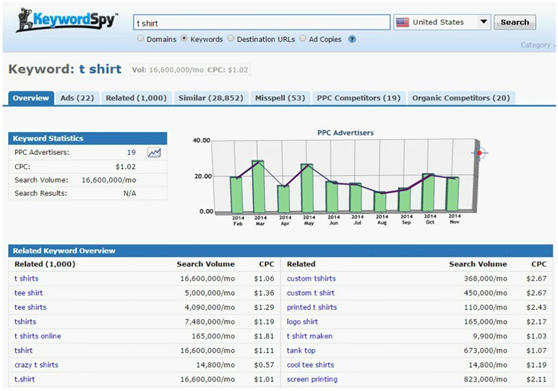This screenshot has width=558, height=391.
Task: Click the PPC Advertisers count 19 link
Action: click(x=131, y=152)
